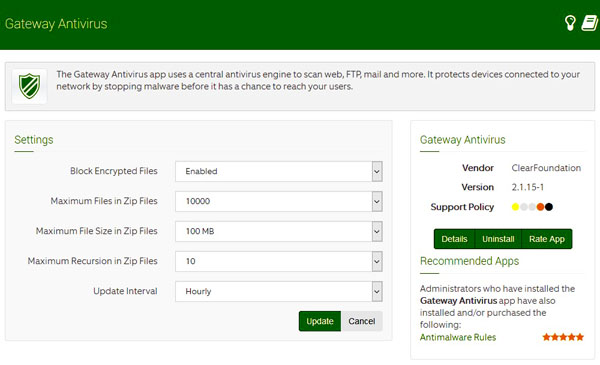Open the Maximum Recursion in Zip Files dropdown
Image resolution: width=600 pixels, height=365 pixels.
click(x=279, y=261)
